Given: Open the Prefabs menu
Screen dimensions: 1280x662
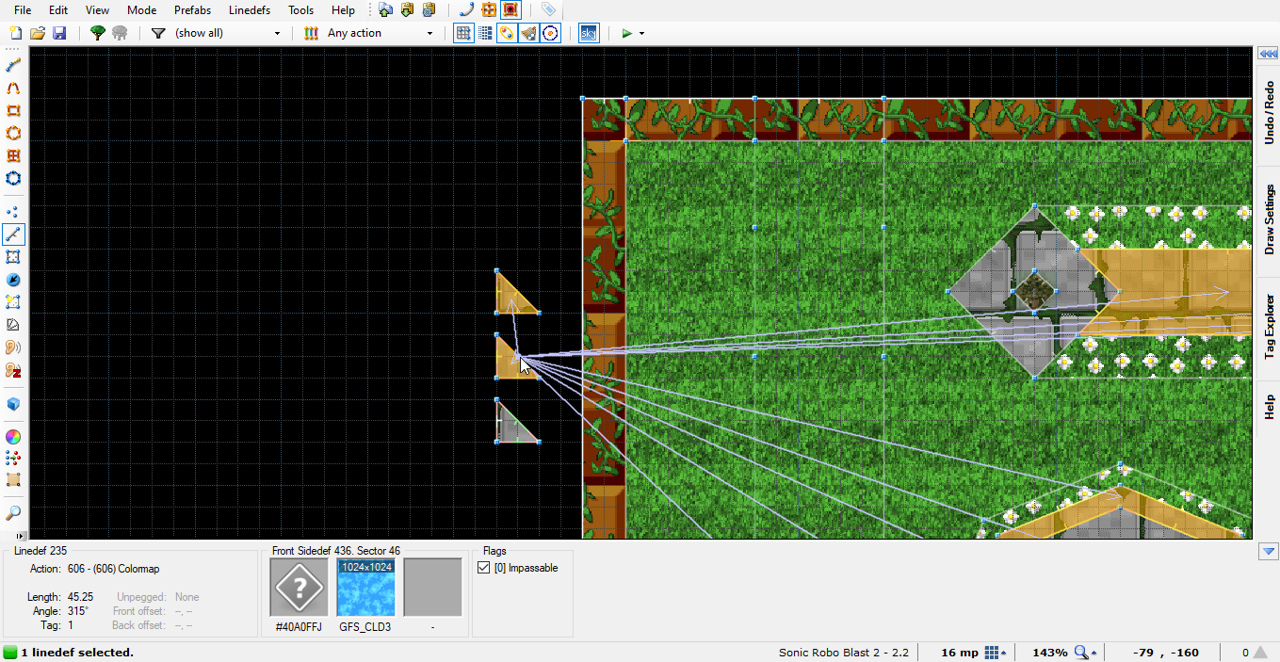Looking at the screenshot, I should (x=192, y=10).
